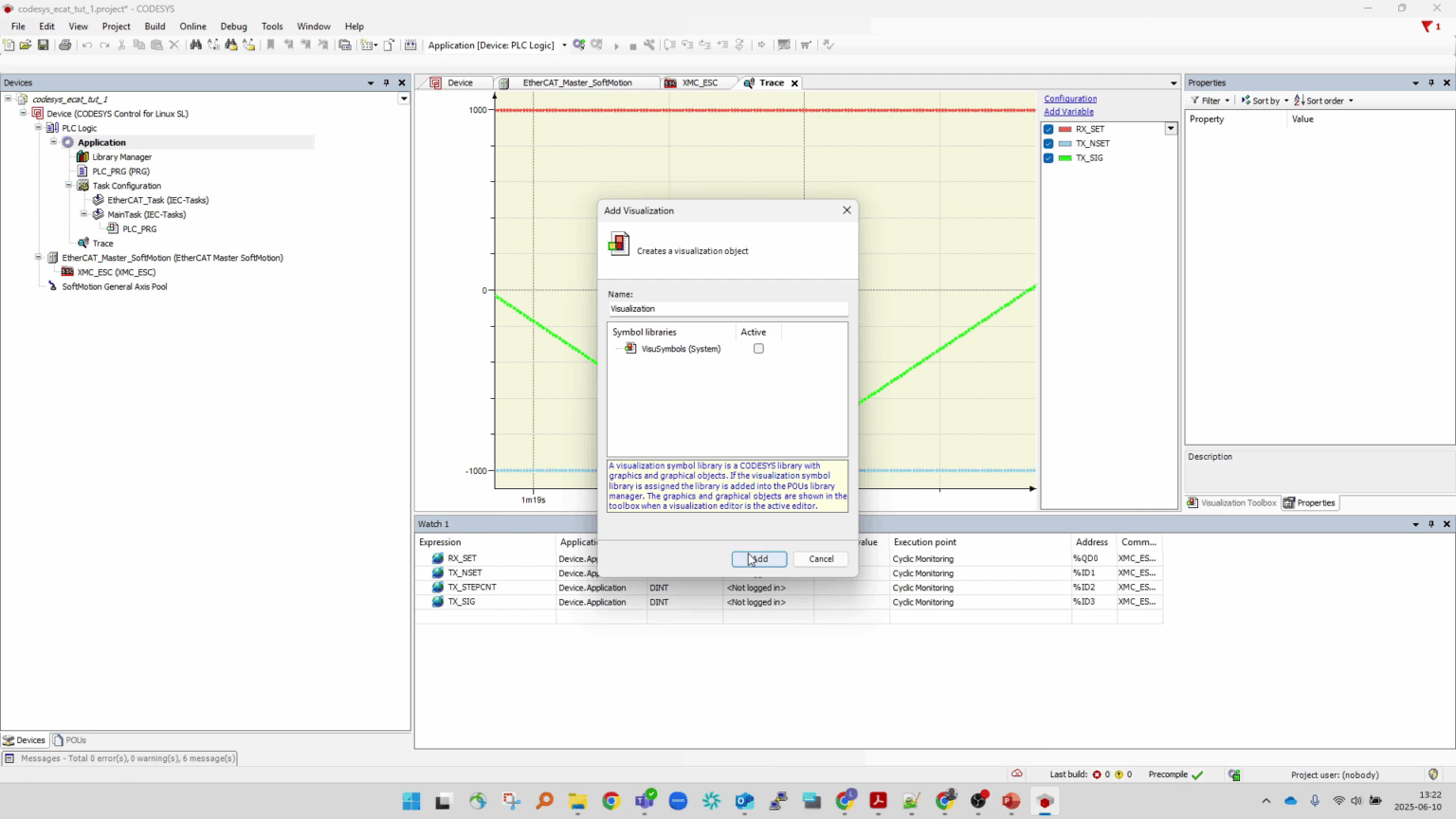
Task: Click Add to create the visualization
Action: (758, 558)
